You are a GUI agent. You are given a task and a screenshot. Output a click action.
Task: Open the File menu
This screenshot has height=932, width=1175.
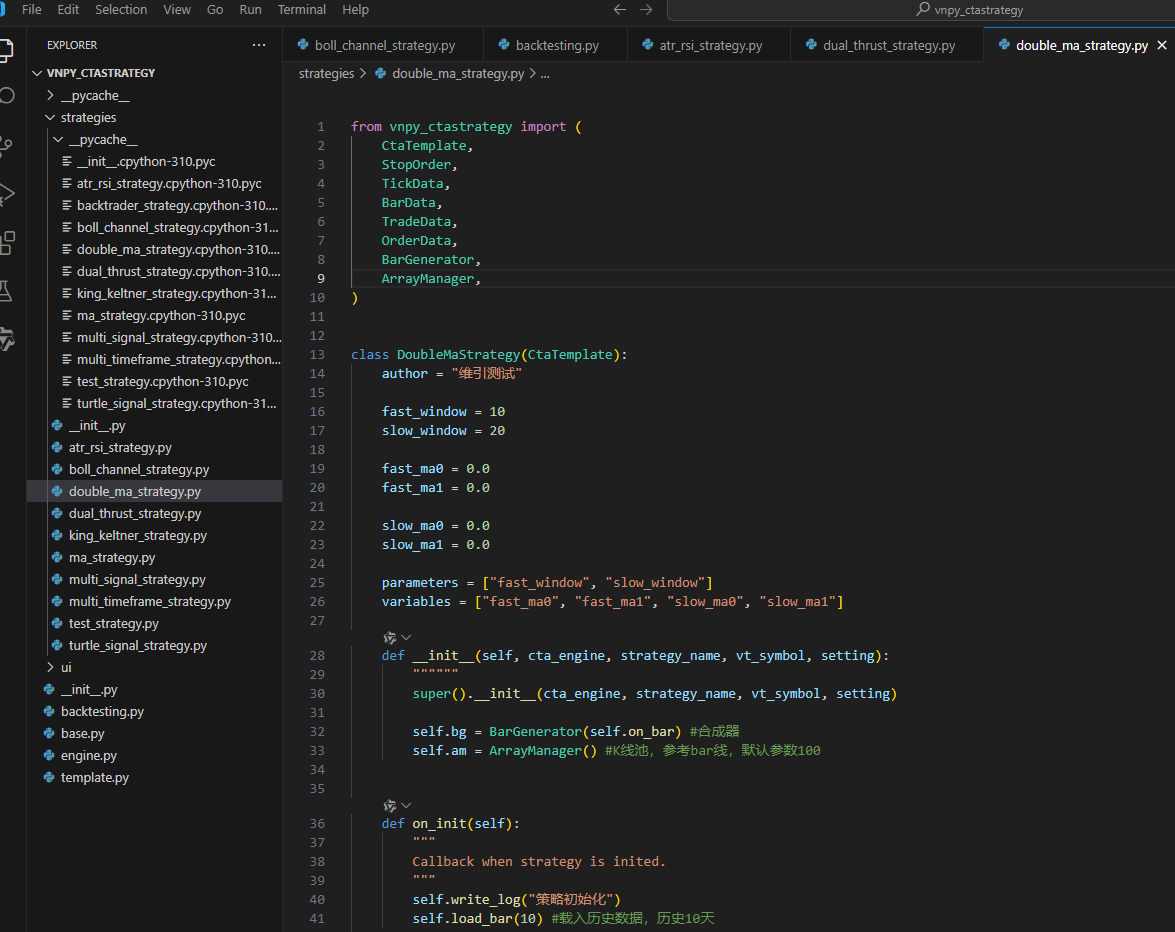[31, 10]
